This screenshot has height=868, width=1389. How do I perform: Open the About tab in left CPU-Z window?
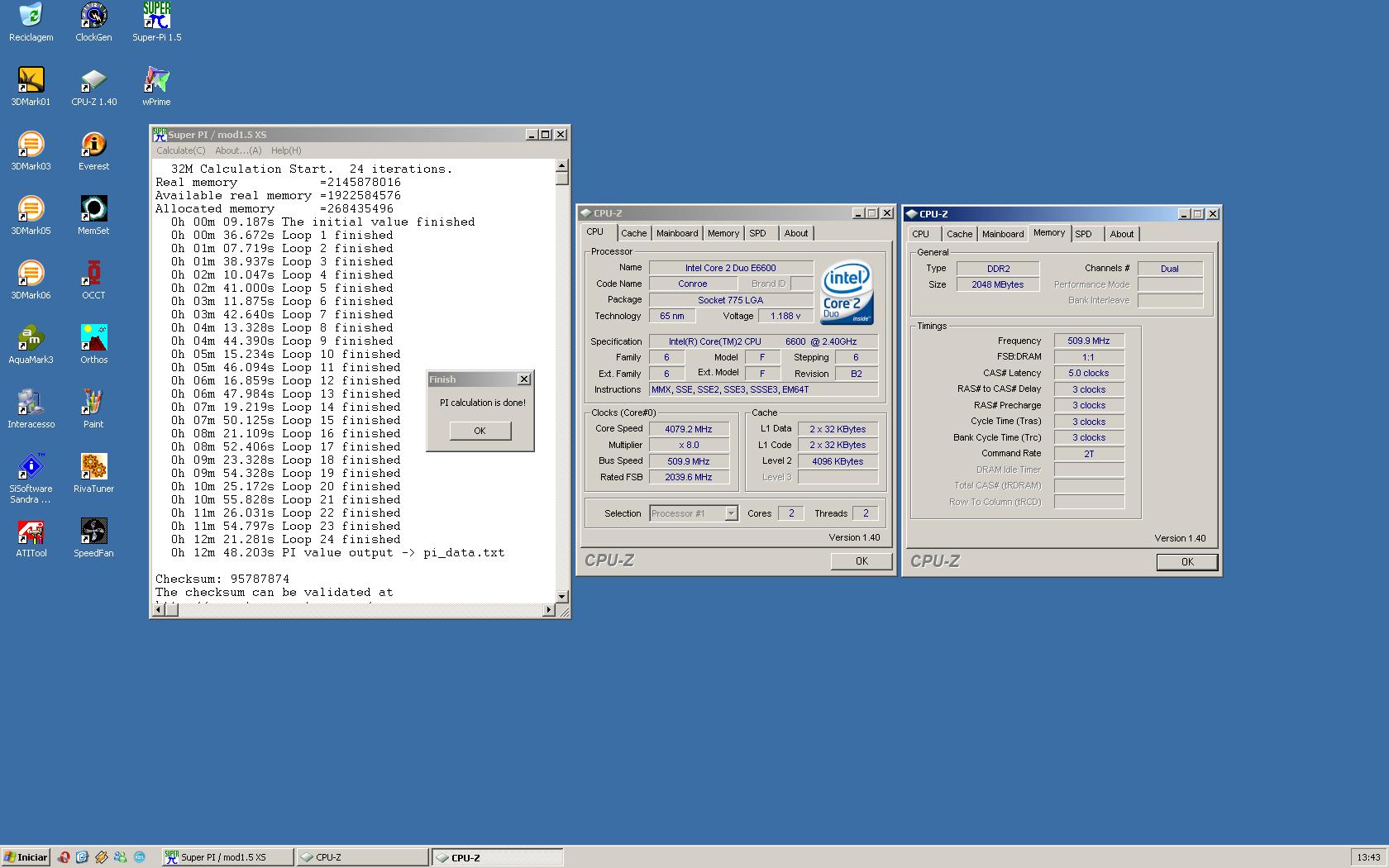coord(796,233)
